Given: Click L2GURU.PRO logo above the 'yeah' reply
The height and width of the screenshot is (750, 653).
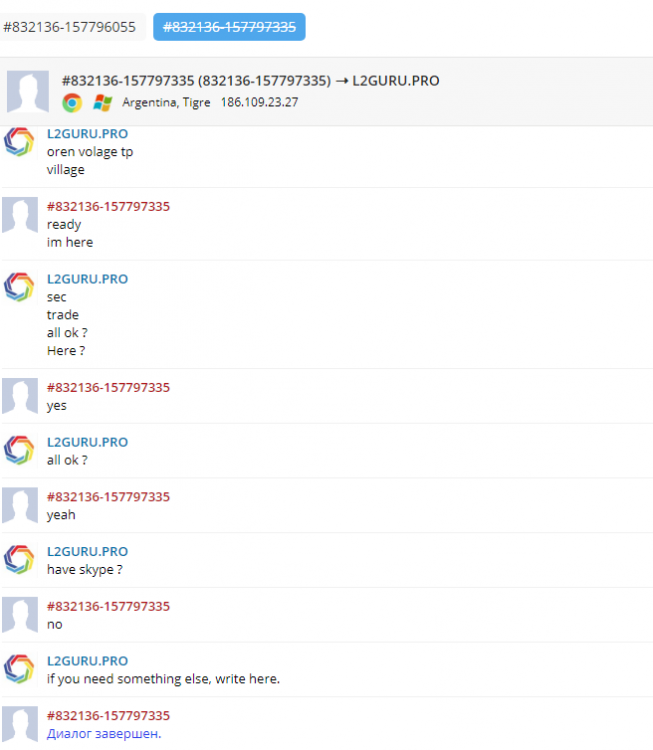Looking at the screenshot, I should [19, 451].
